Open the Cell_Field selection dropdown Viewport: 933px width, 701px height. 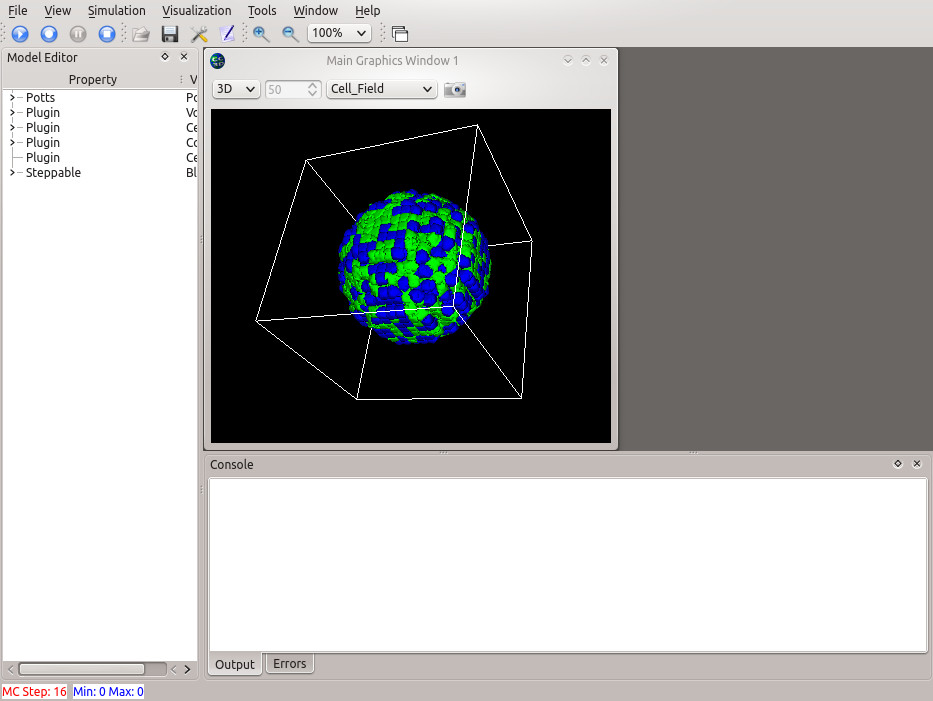382,89
